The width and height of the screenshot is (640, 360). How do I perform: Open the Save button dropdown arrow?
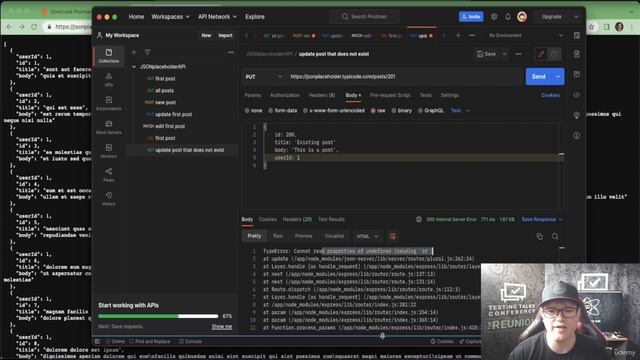pos(504,54)
